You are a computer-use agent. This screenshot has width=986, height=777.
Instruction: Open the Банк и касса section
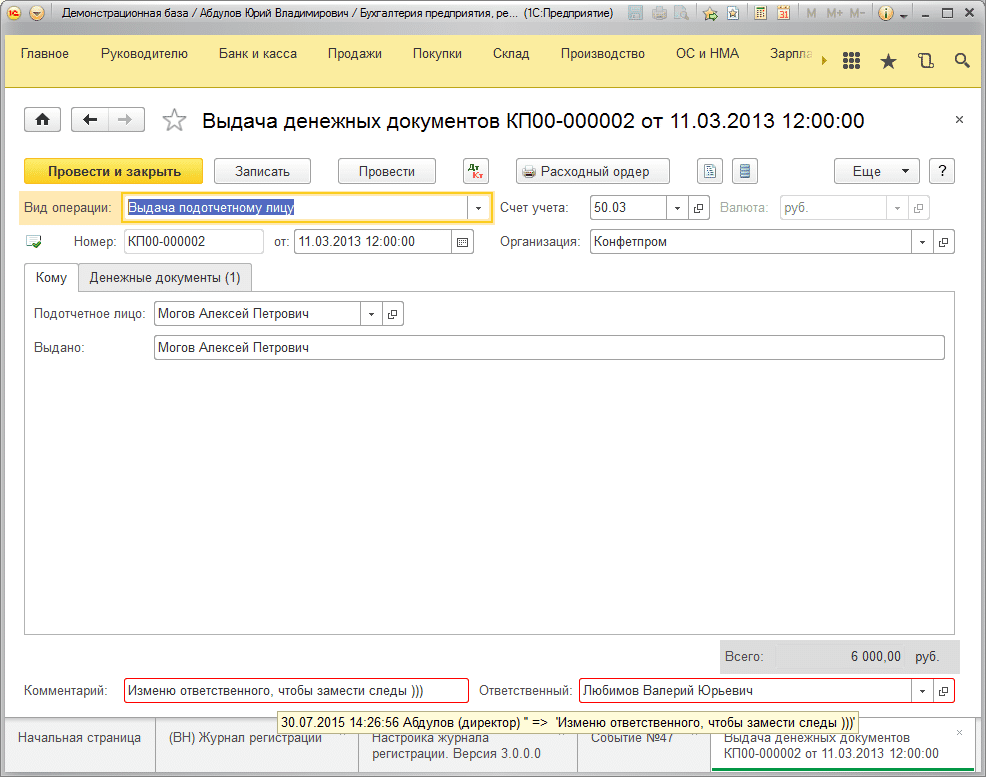point(257,54)
